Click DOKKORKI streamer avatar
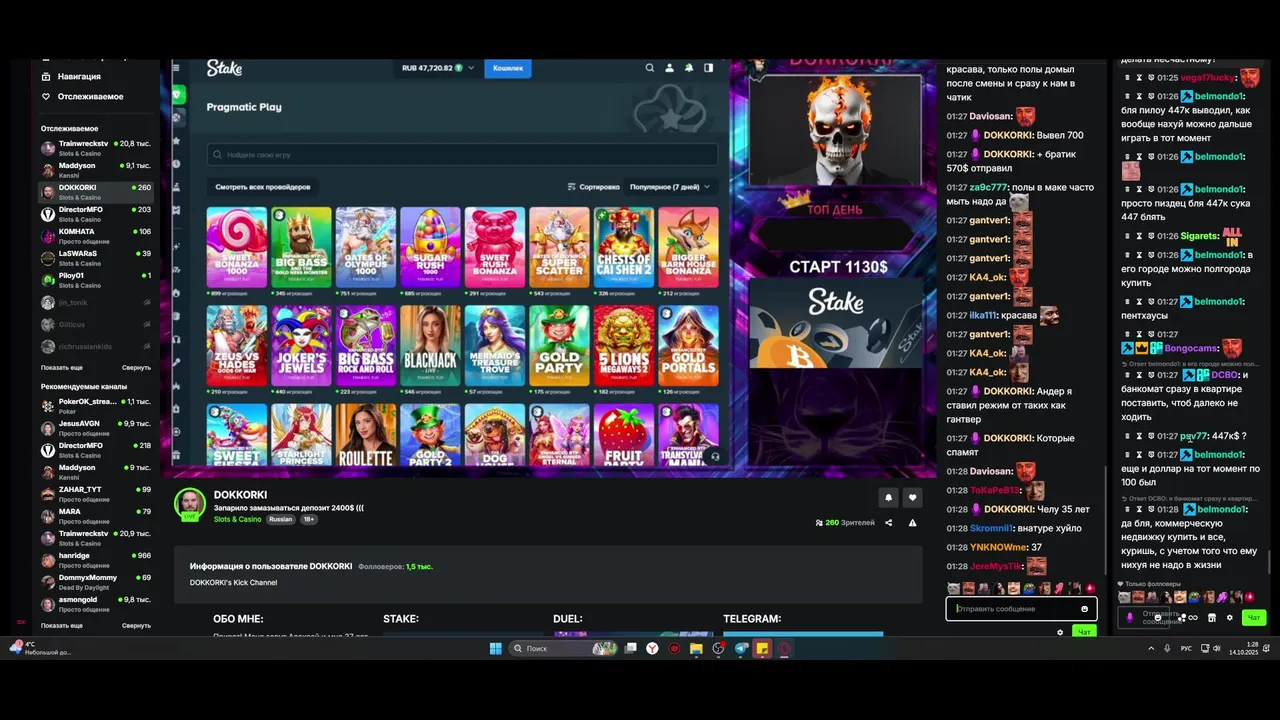 190,505
